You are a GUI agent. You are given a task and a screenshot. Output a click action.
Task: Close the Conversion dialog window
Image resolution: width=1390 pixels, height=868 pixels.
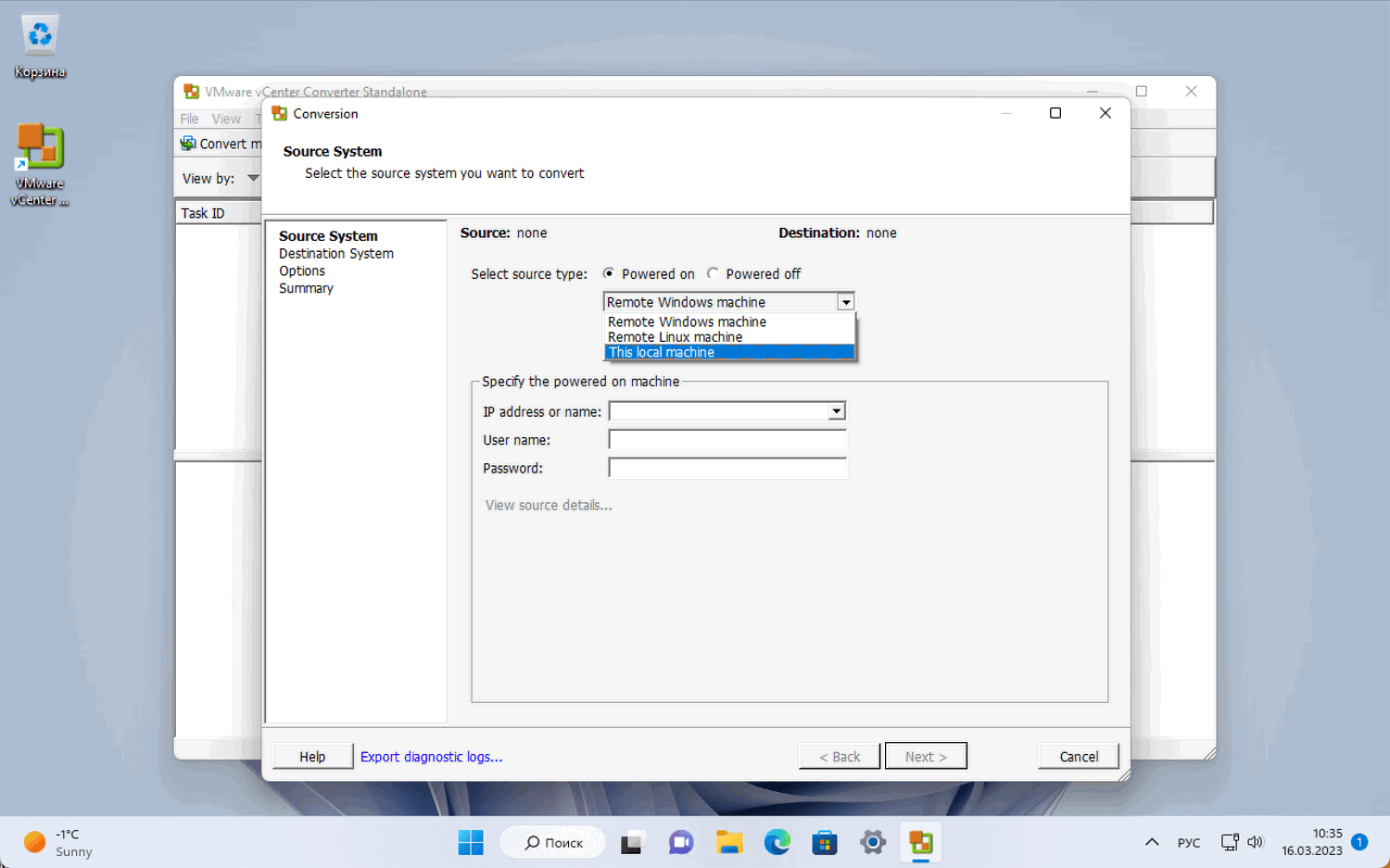pos(1105,113)
